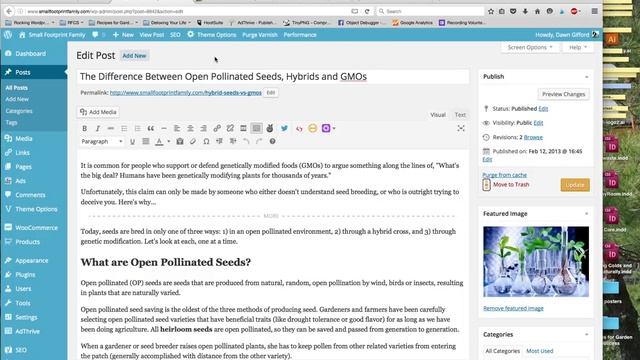Redo the last edit
Viewport: 640px width, 360px height.
point(259,141)
